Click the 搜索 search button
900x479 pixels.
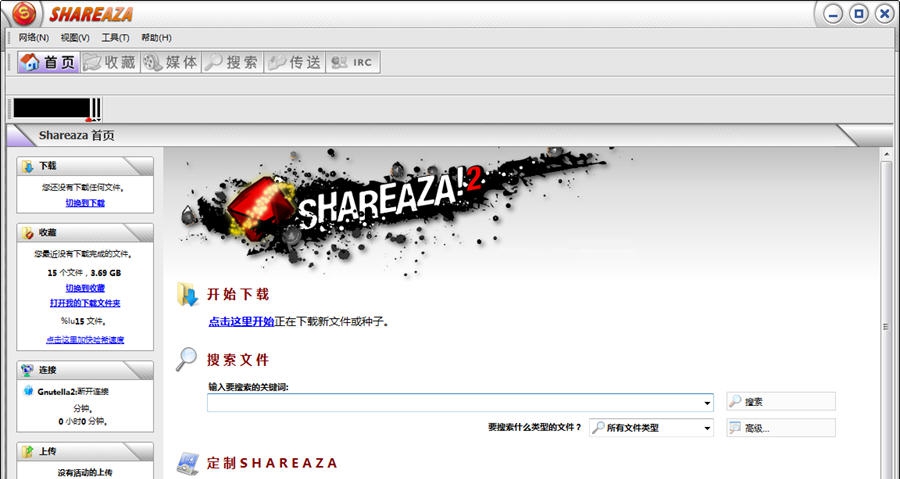pos(781,402)
